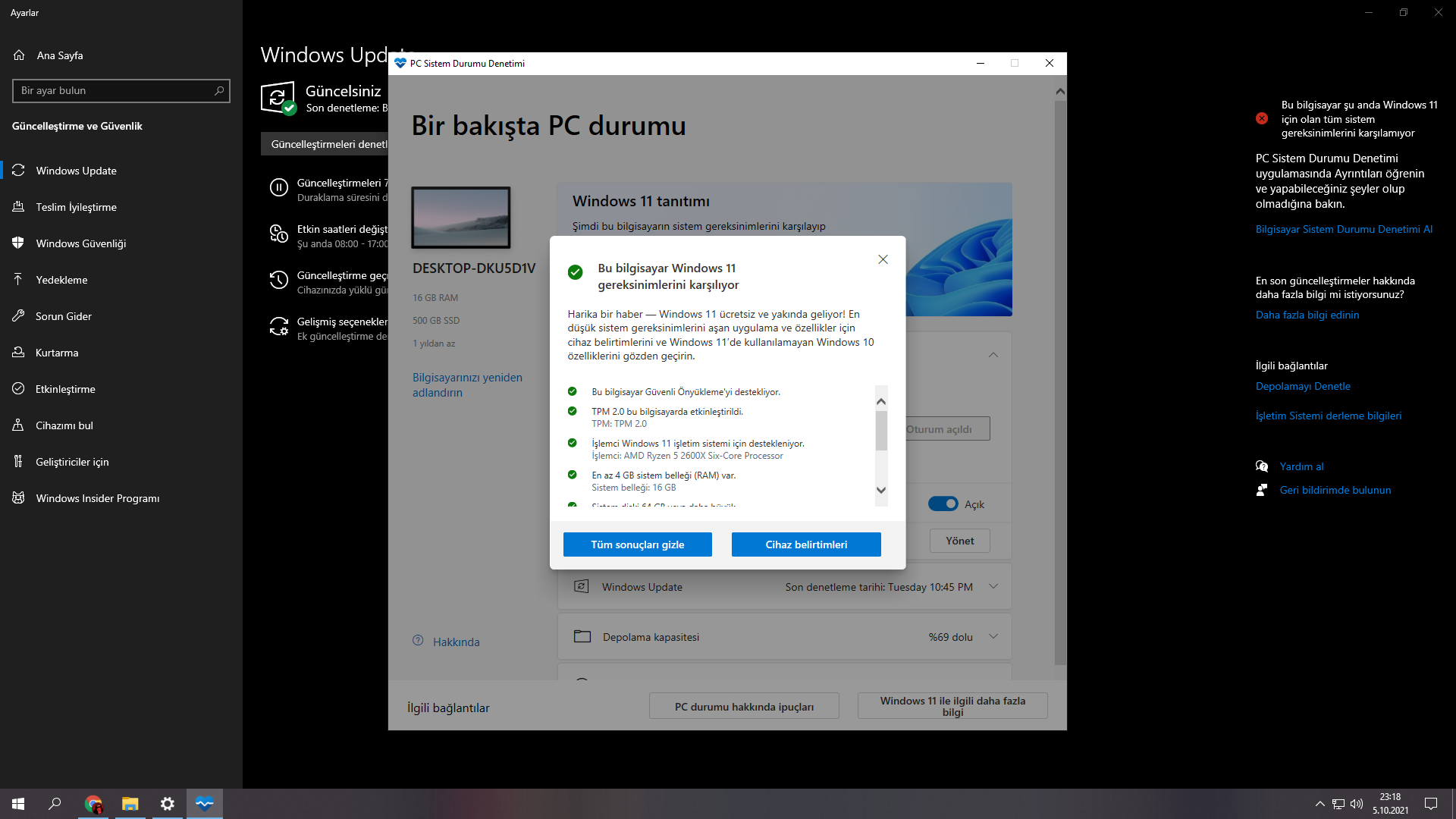Expand the Depolama kapasitesi chevron
The height and width of the screenshot is (819, 1456).
point(993,637)
